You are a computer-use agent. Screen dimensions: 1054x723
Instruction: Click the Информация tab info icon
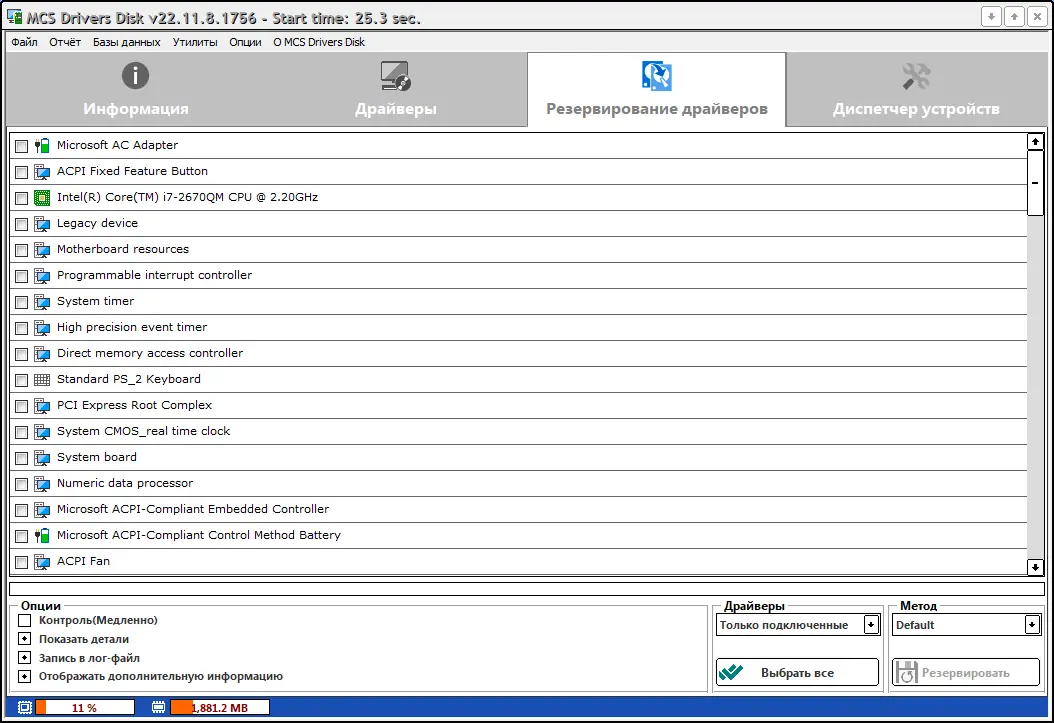click(x=135, y=75)
